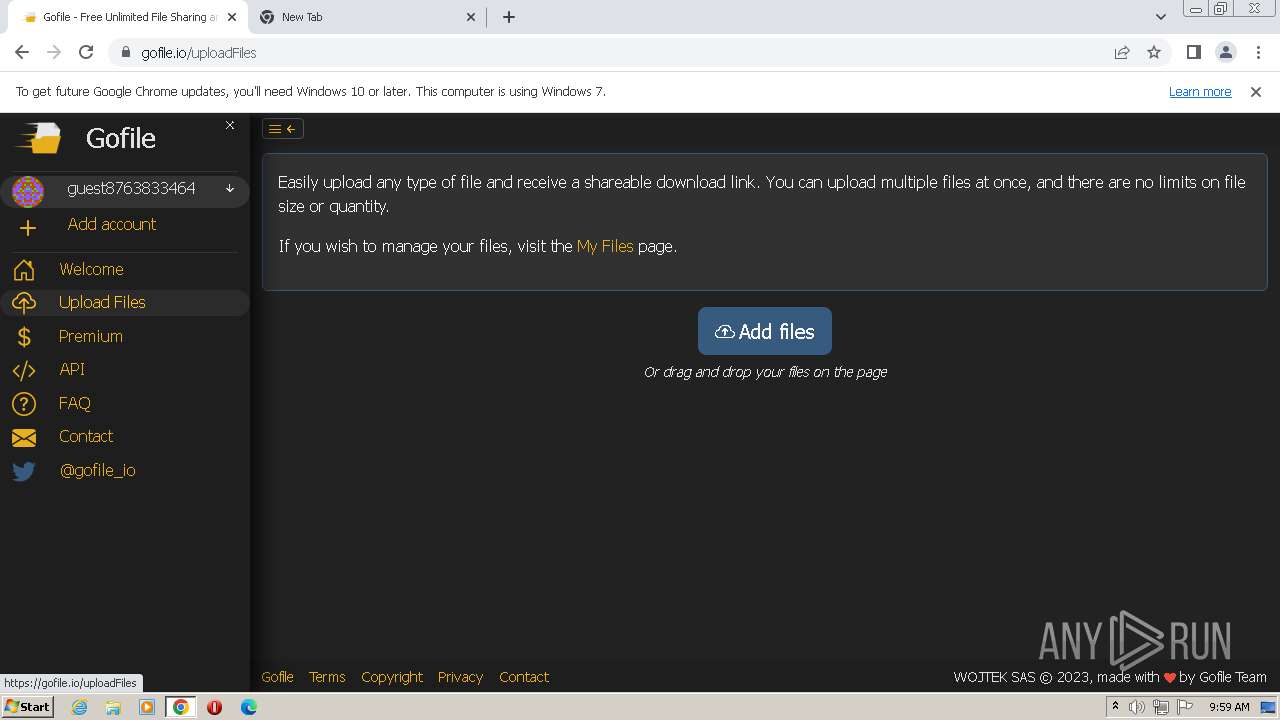1280x720 pixels.
Task: Click the Upload Files cloud icon
Action: coord(24,303)
